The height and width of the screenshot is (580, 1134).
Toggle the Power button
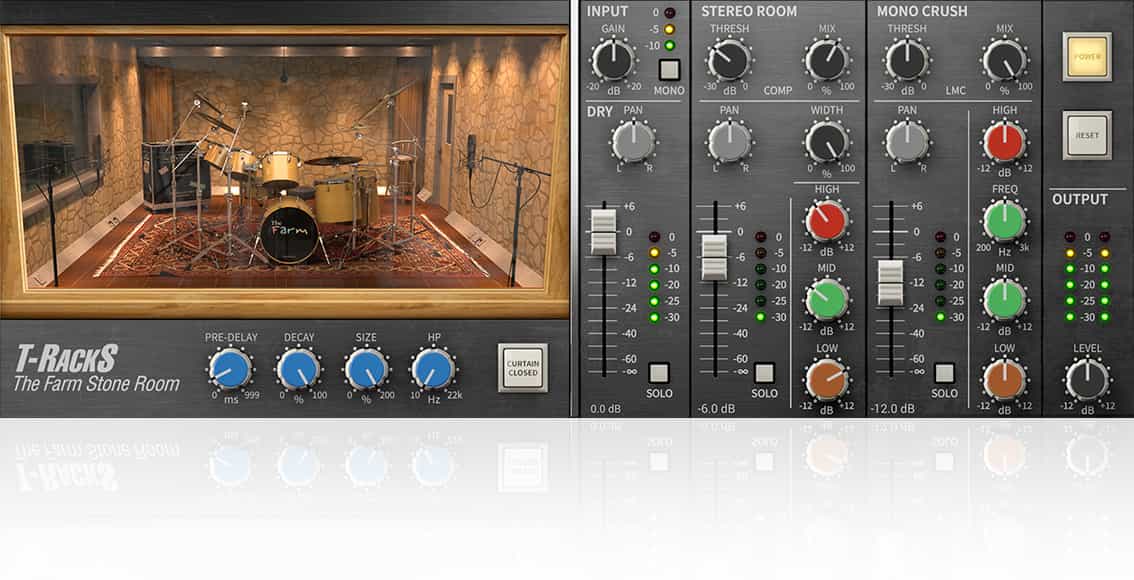pyautogui.click(x=1087, y=56)
